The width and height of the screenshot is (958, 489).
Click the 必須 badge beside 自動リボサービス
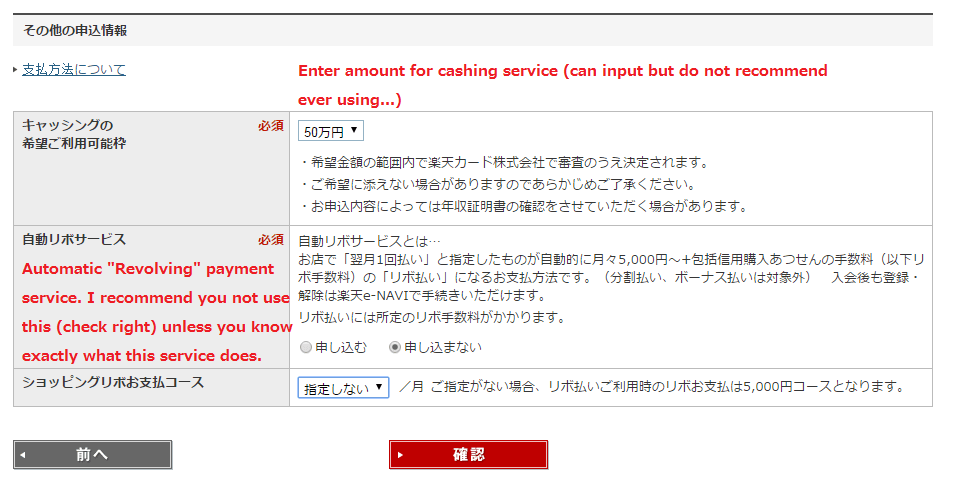[x=271, y=240]
